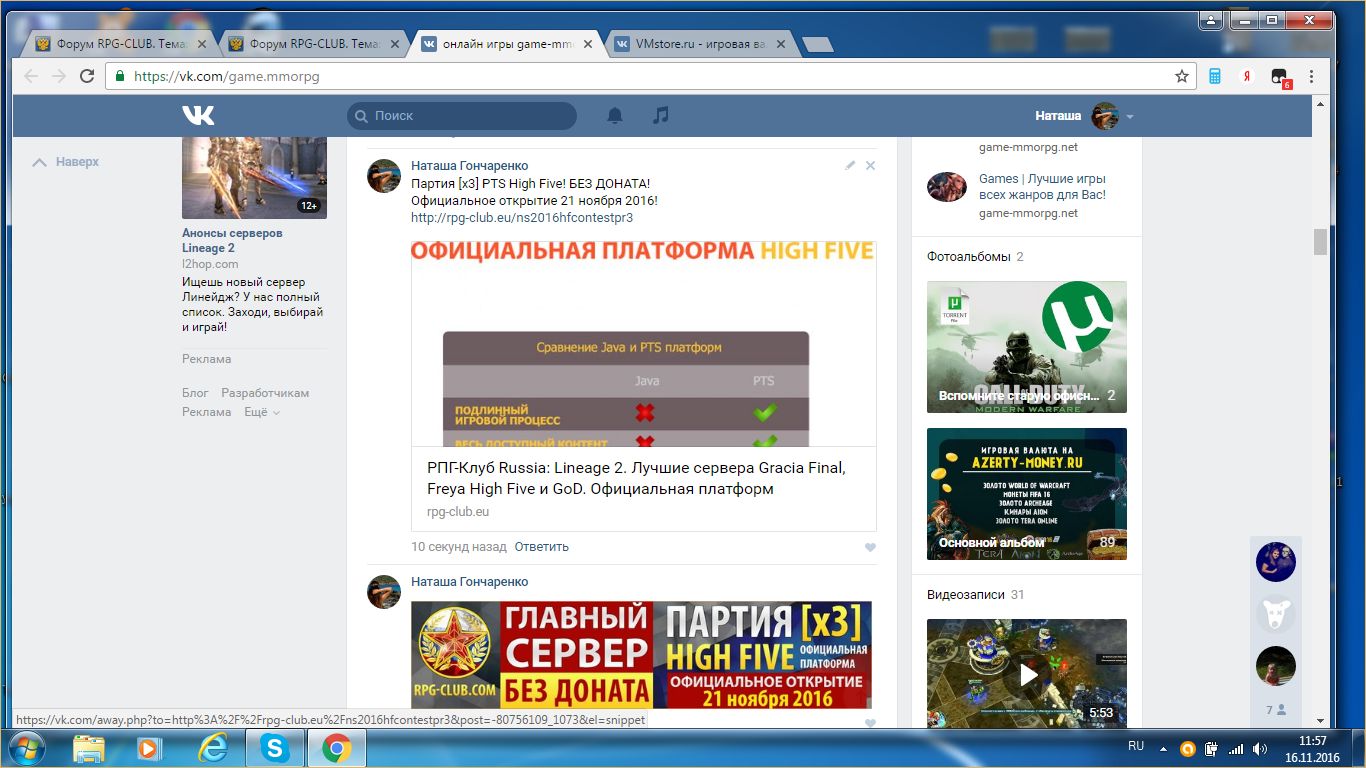
Task: Click the game-mmorpg.net text under Games link
Action: (1028, 213)
